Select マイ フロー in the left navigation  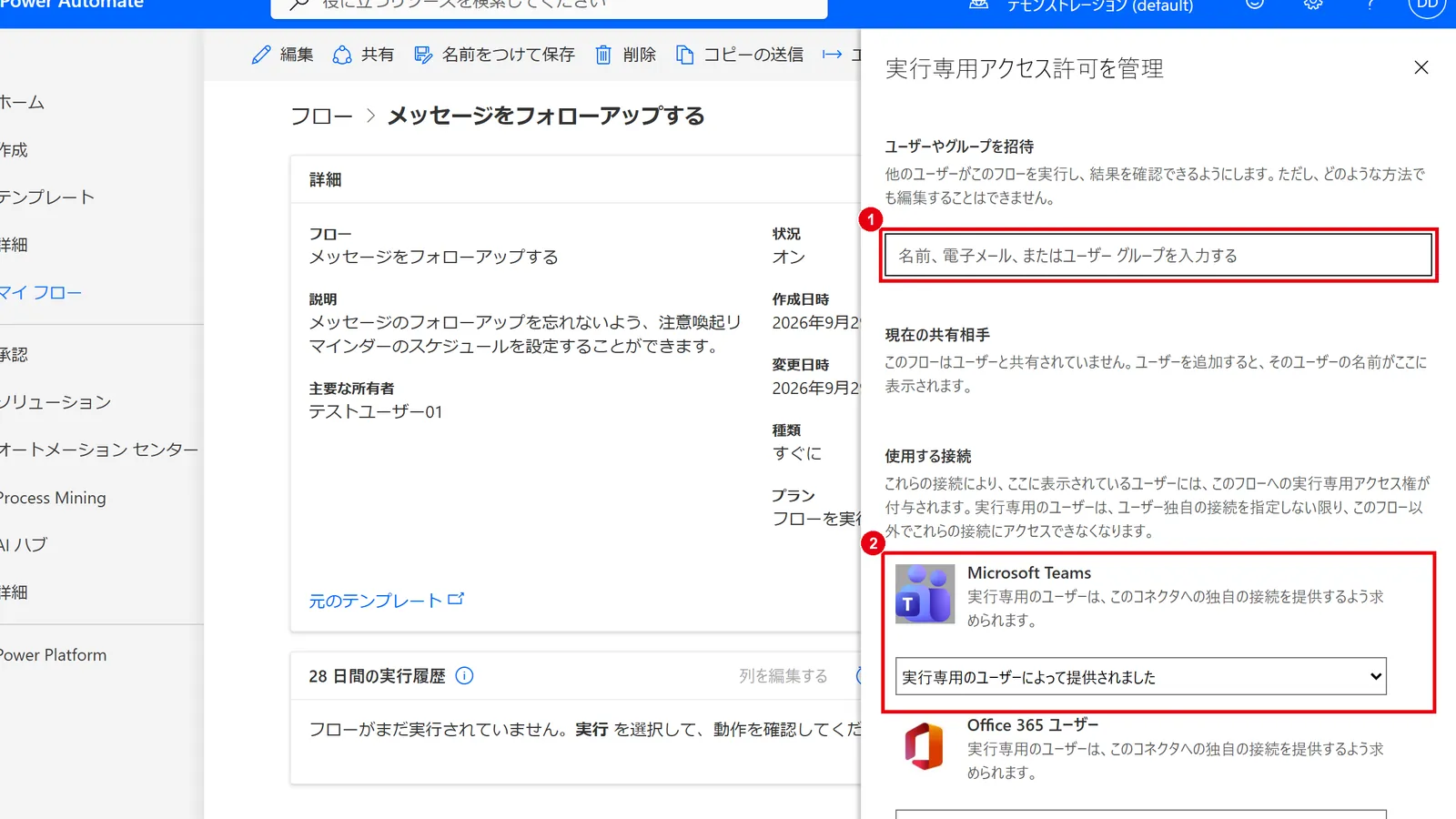(x=41, y=292)
